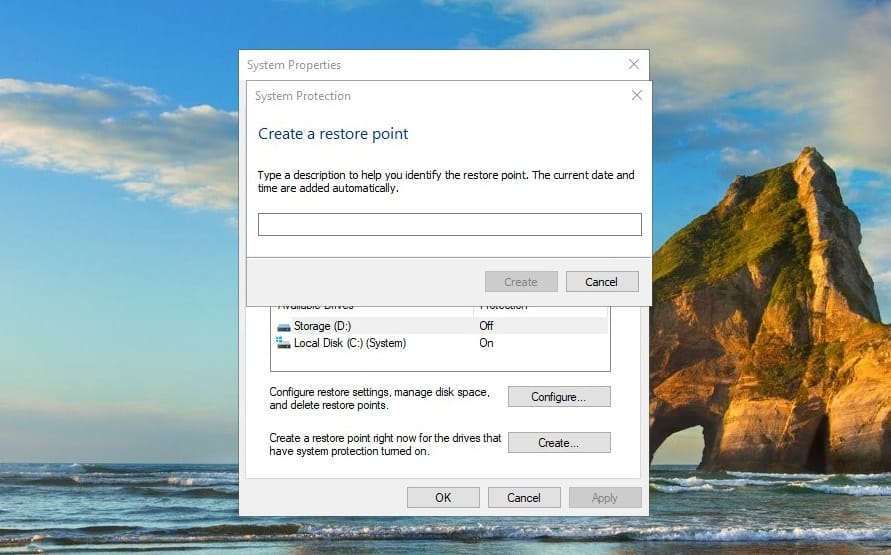The width and height of the screenshot is (891, 555).
Task: Focus the restore point description field
Action: (x=449, y=224)
